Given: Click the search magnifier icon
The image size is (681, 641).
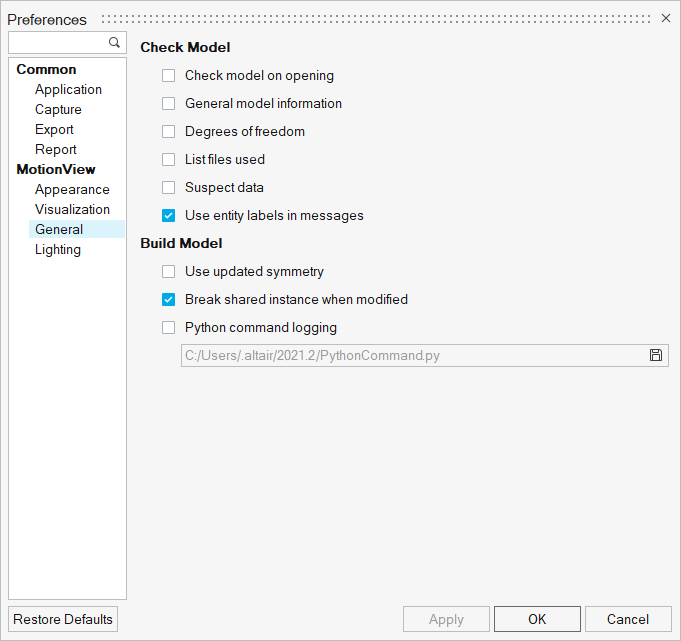Looking at the screenshot, I should pos(114,43).
